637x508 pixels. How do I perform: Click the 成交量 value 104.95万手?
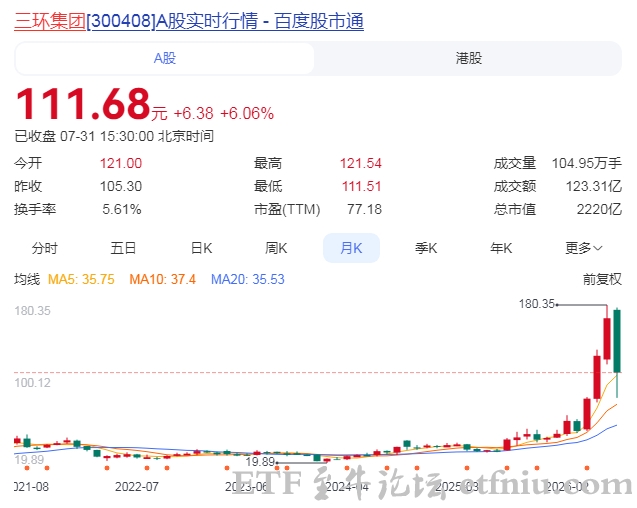(587, 163)
